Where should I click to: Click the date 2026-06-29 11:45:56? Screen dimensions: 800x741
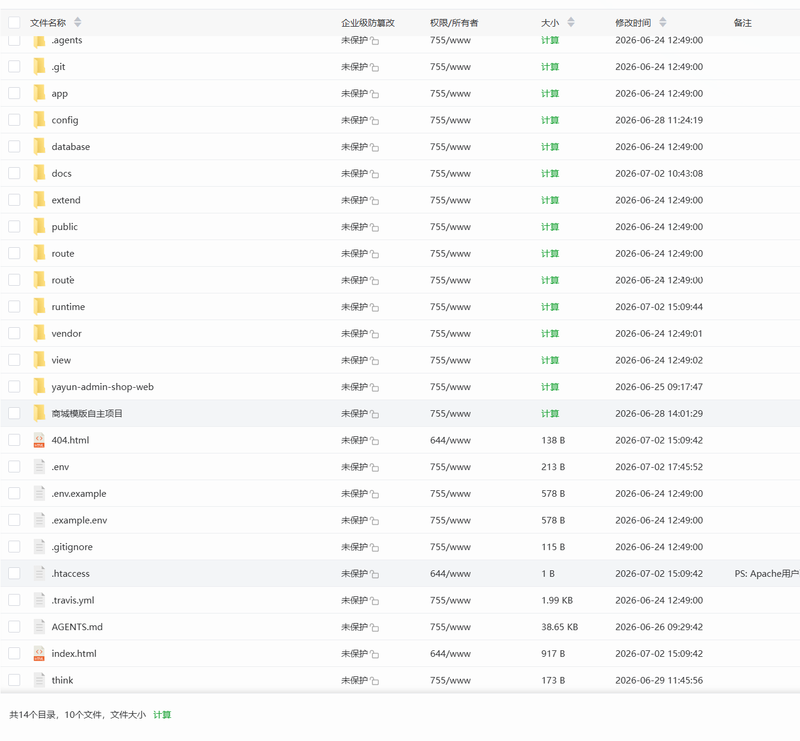click(659, 680)
